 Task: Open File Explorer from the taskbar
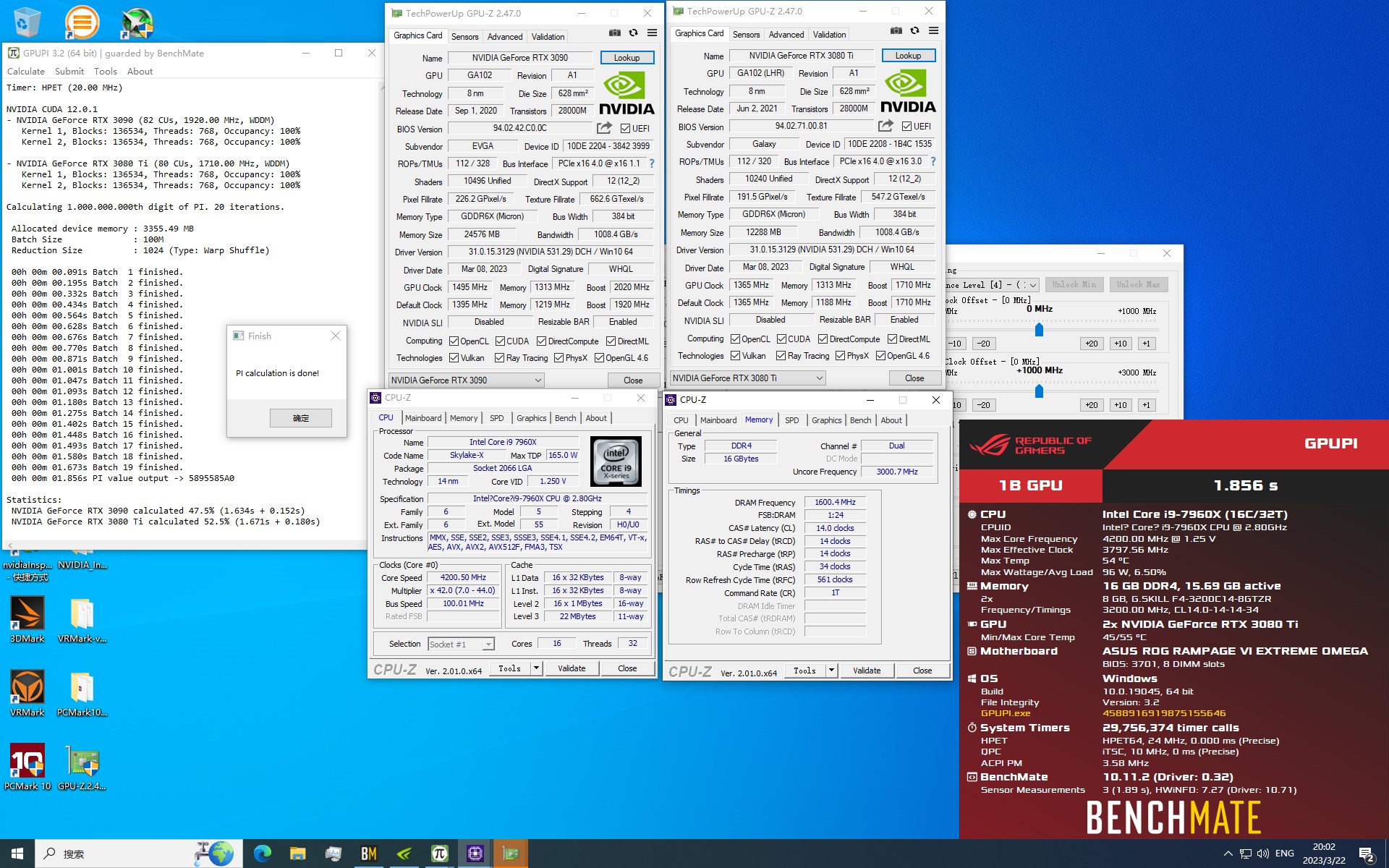coord(297,854)
